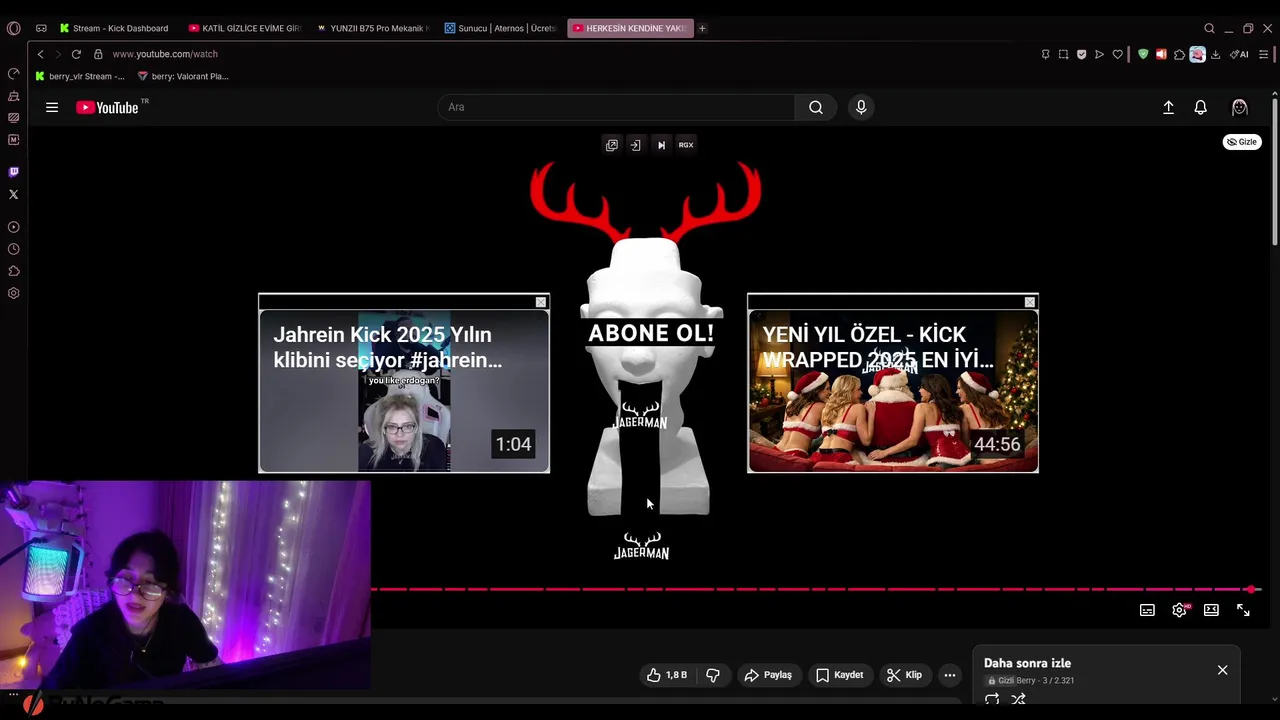Go to the YouTube home logo
This screenshot has height=720, width=1280.
pyautogui.click(x=107, y=107)
